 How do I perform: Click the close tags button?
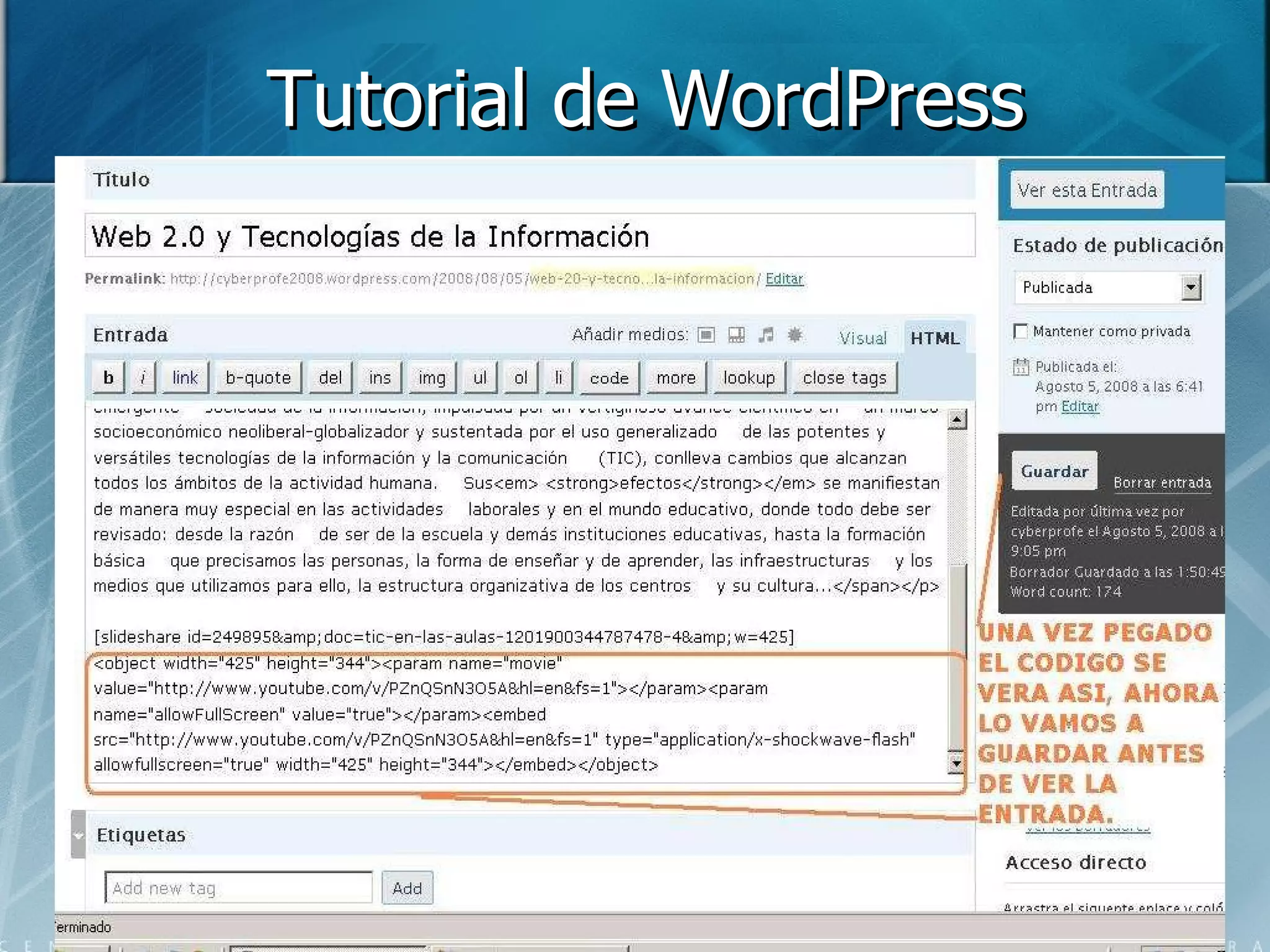click(845, 377)
